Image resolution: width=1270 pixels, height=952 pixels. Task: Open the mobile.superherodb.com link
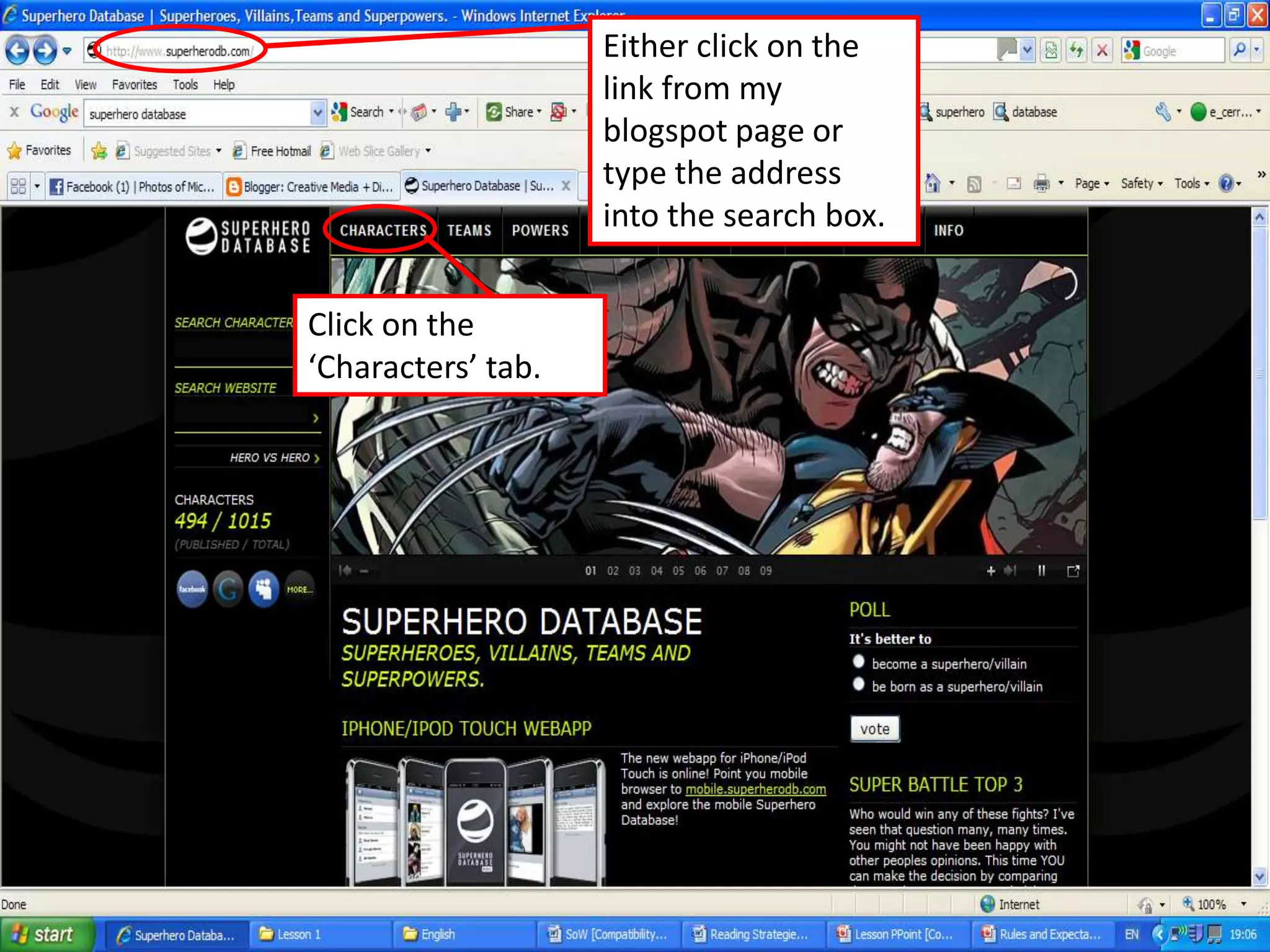pos(755,789)
